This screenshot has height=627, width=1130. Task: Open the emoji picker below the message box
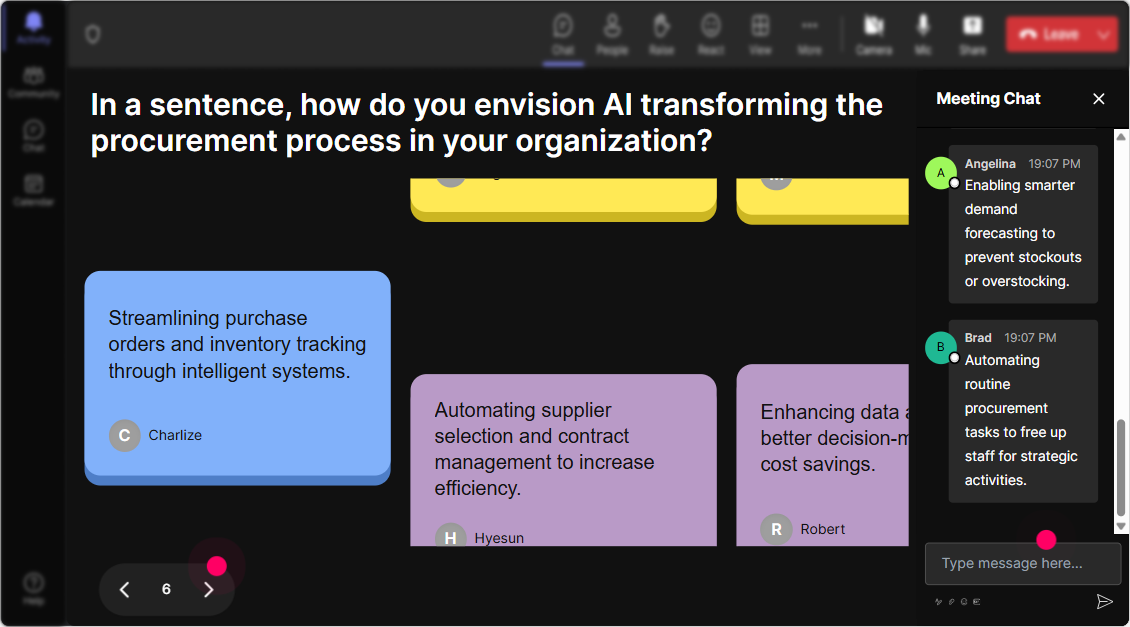(x=964, y=601)
